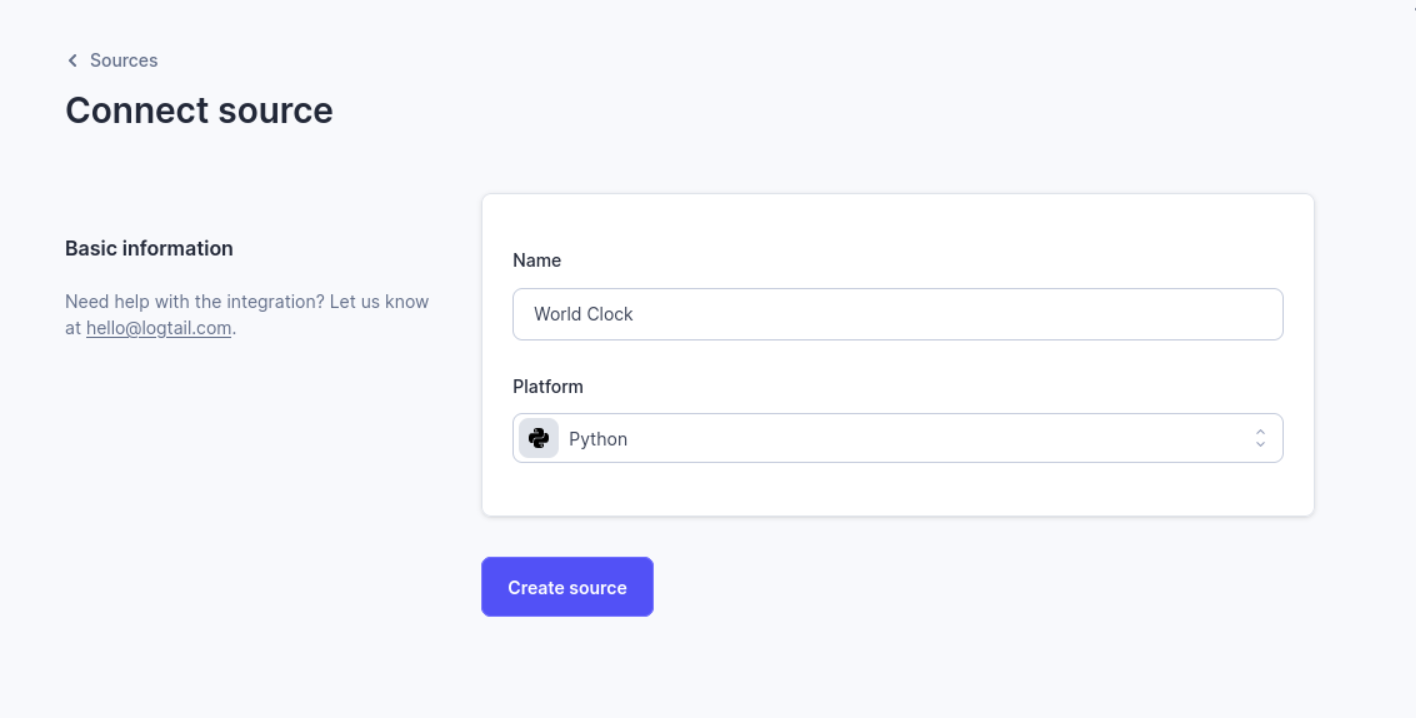This screenshot has height=718, width=1416.
Task: Click the Python logo icon
Action: coord(539,439)
